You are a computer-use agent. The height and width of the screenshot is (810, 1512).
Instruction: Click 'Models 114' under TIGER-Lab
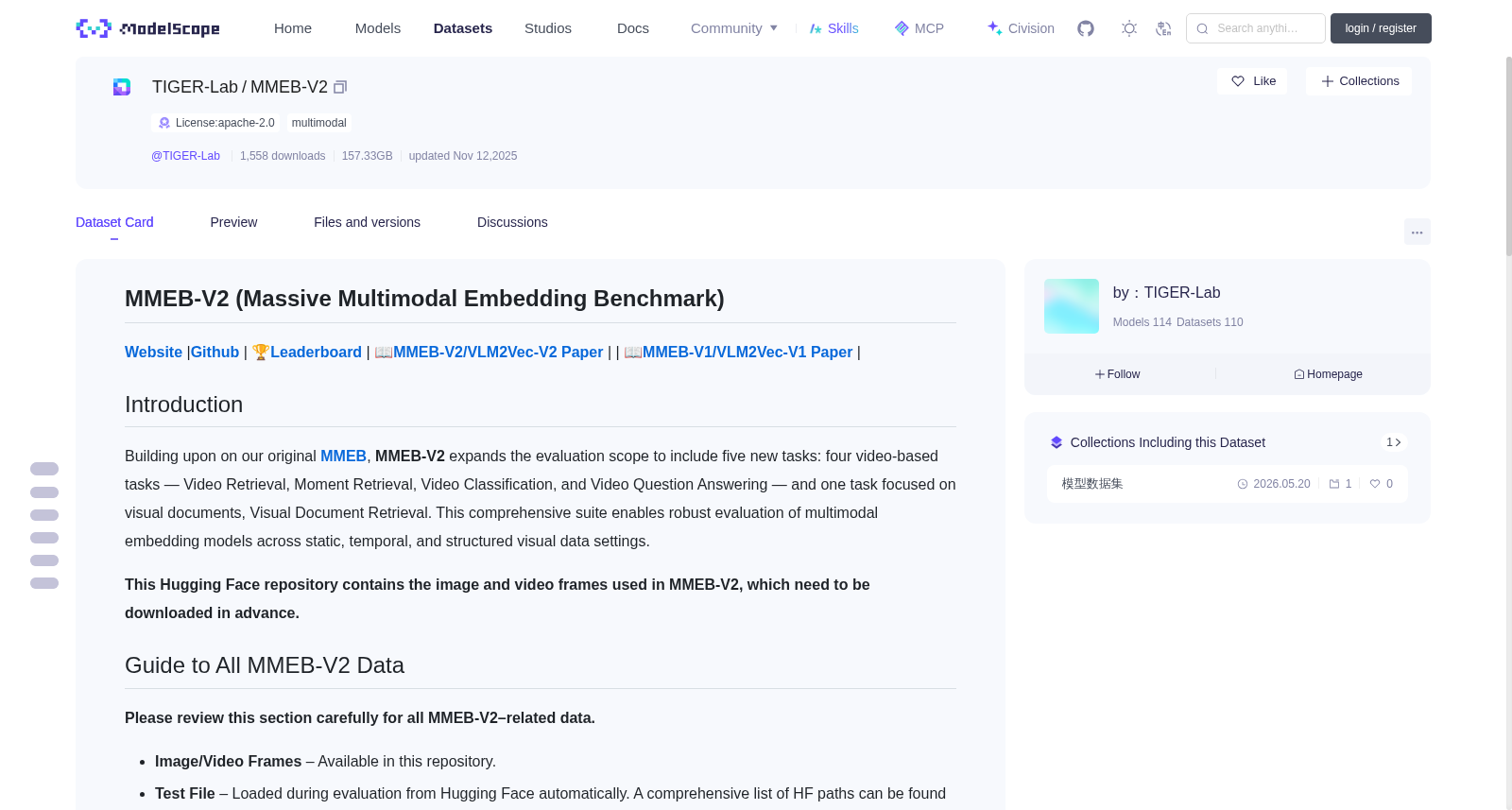click(1142, 322)
